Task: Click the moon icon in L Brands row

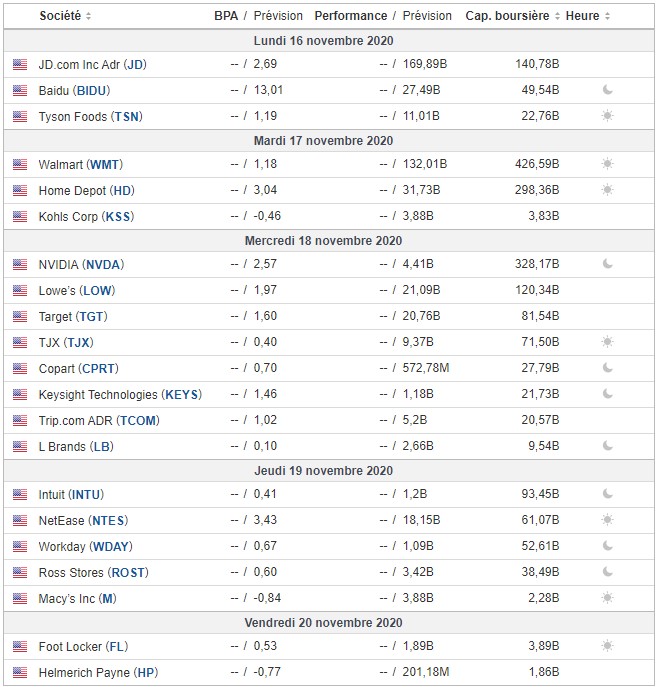Action: click(x=607, y=446)
